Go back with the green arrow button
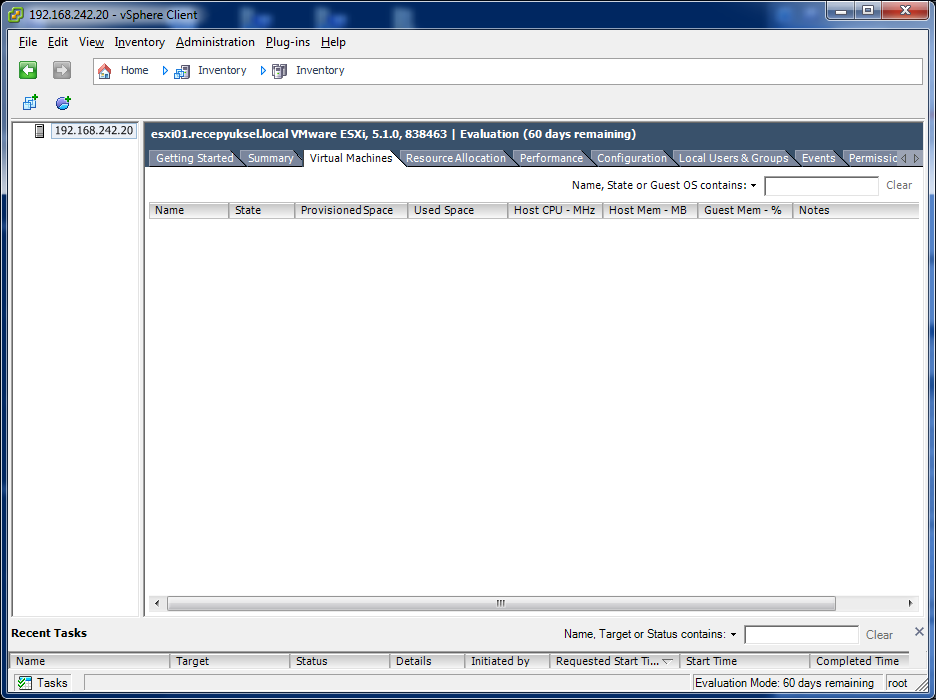Screen dimensions: 936x700 point(28,70)
